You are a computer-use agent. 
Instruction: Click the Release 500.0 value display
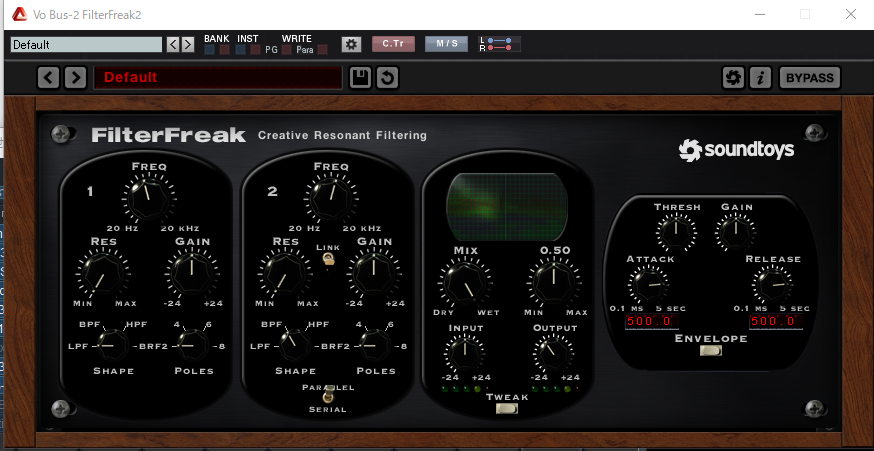[776, 321]
